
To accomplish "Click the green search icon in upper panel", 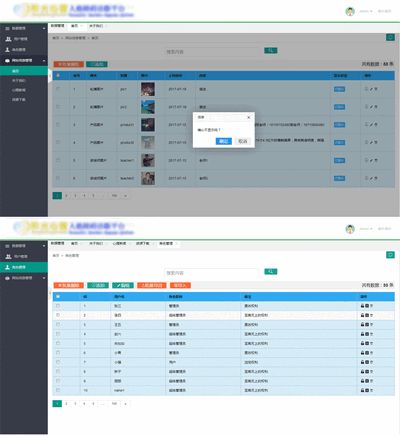I will [x=271, y=50].
